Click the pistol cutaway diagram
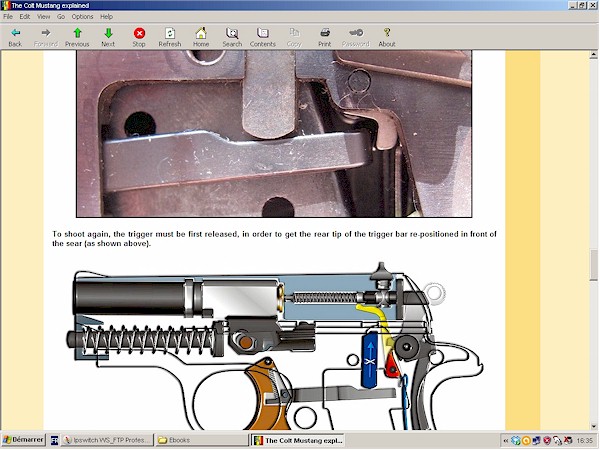 275,346
